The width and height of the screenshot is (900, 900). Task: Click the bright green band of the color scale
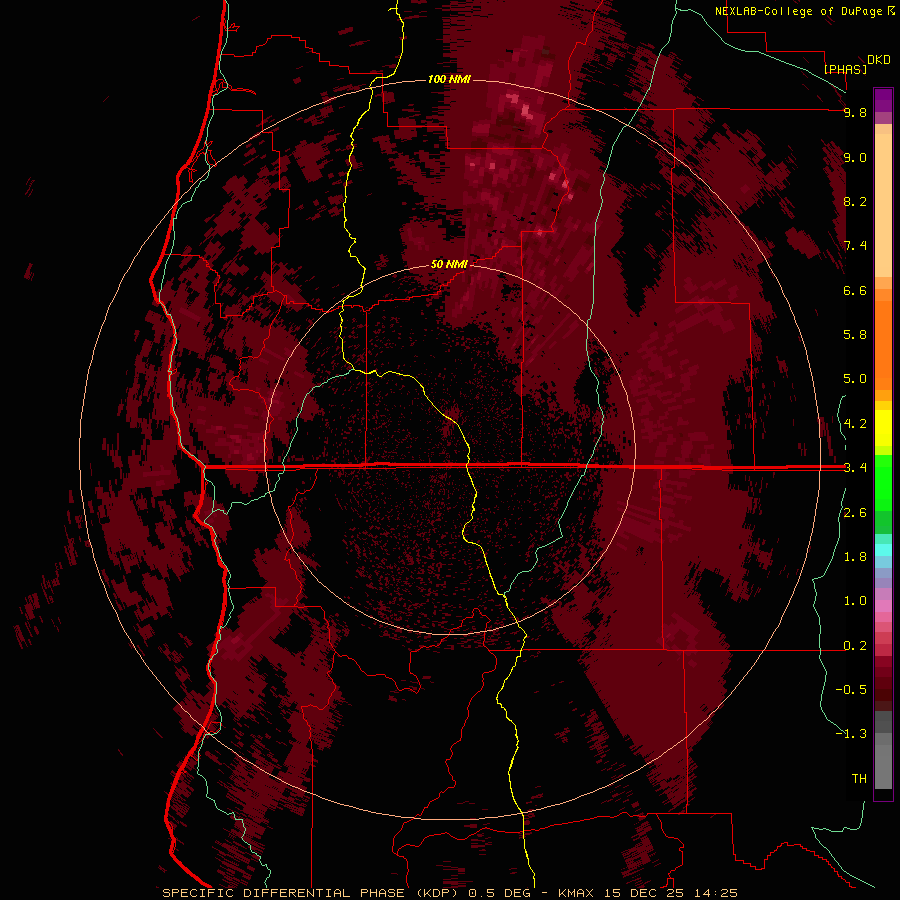point(883,482)
